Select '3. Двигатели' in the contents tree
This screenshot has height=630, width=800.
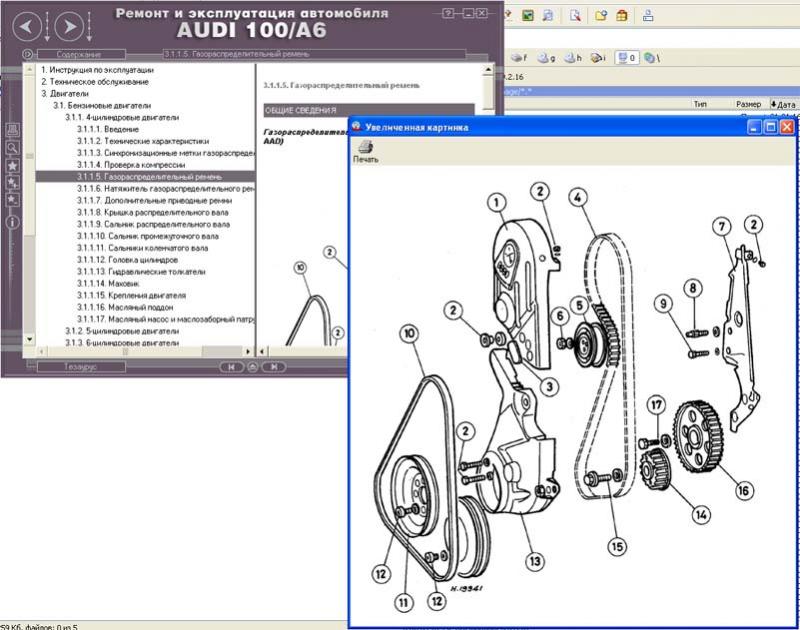coord(65,93)
